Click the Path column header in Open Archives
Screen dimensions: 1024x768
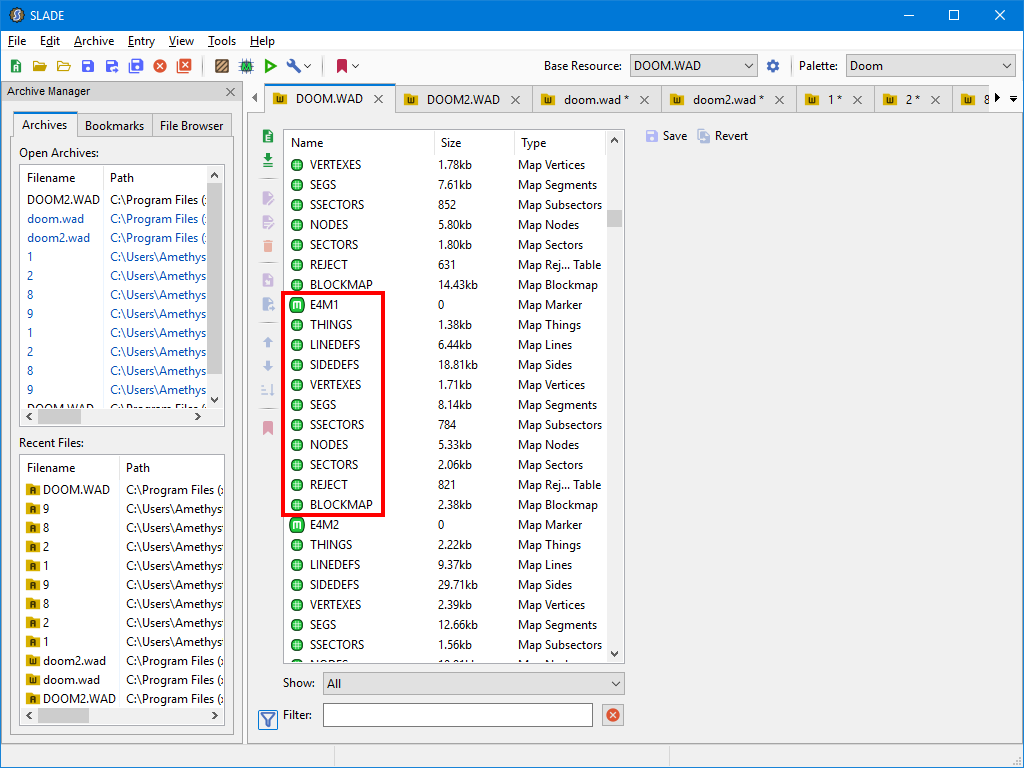pyautogui.click(x=155, y=178)
